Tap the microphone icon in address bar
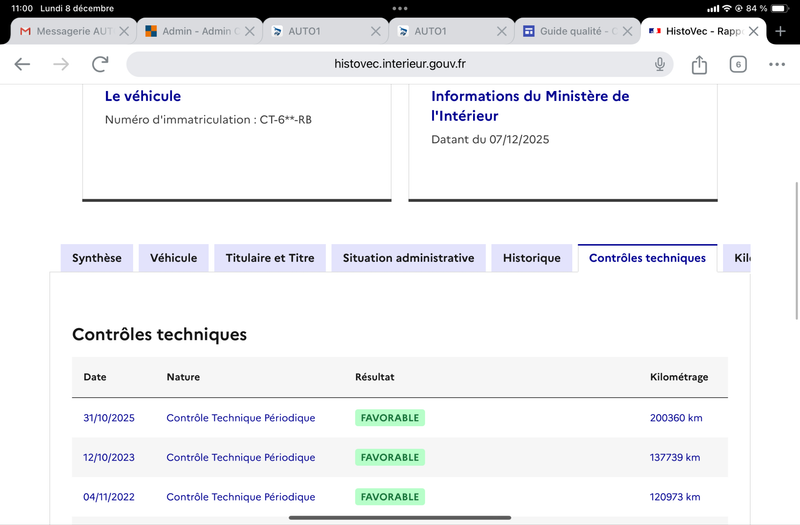The height and width of the screenshot is (525, 800). coord(660,64)
